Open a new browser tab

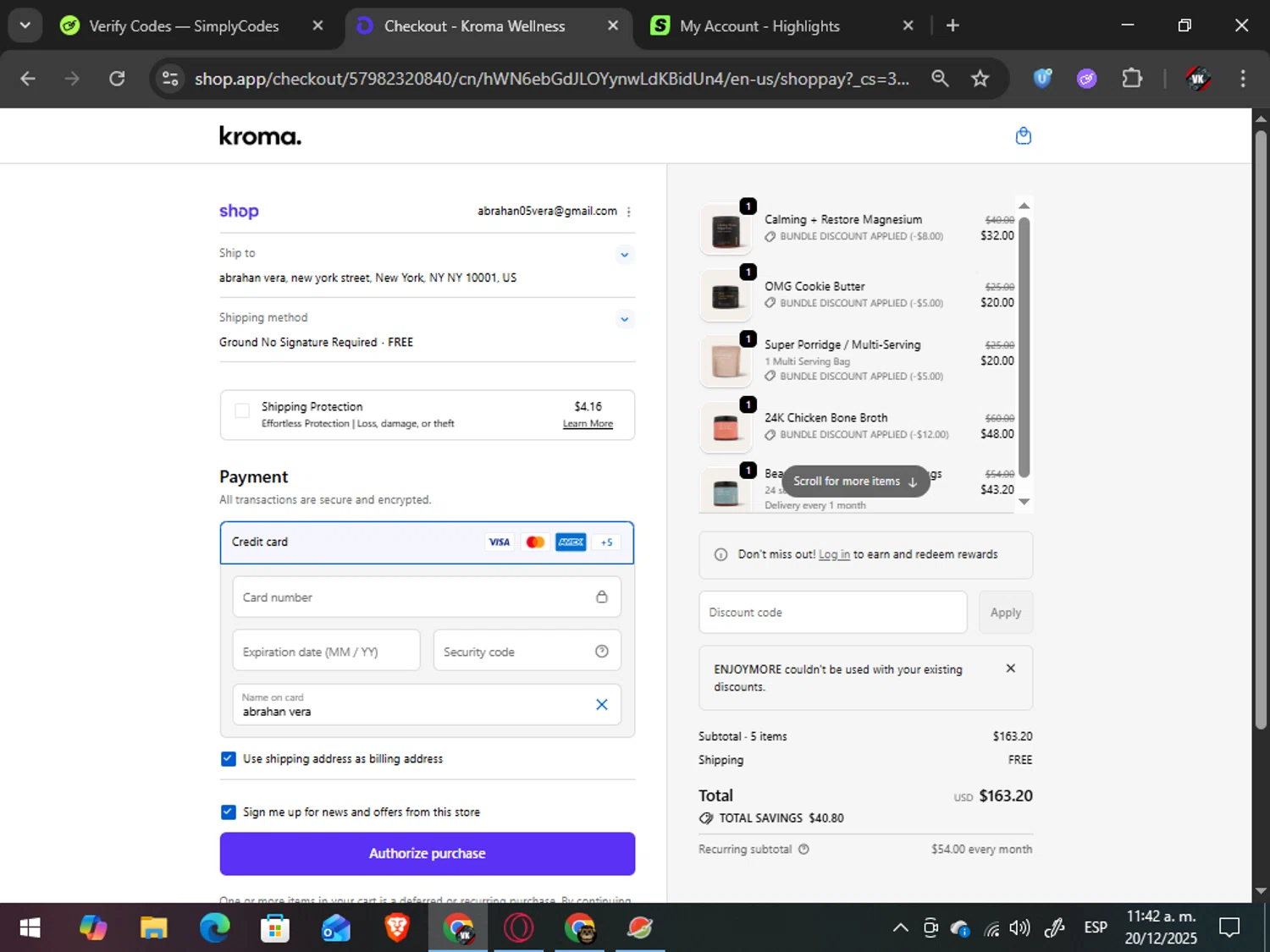(952, 25)
